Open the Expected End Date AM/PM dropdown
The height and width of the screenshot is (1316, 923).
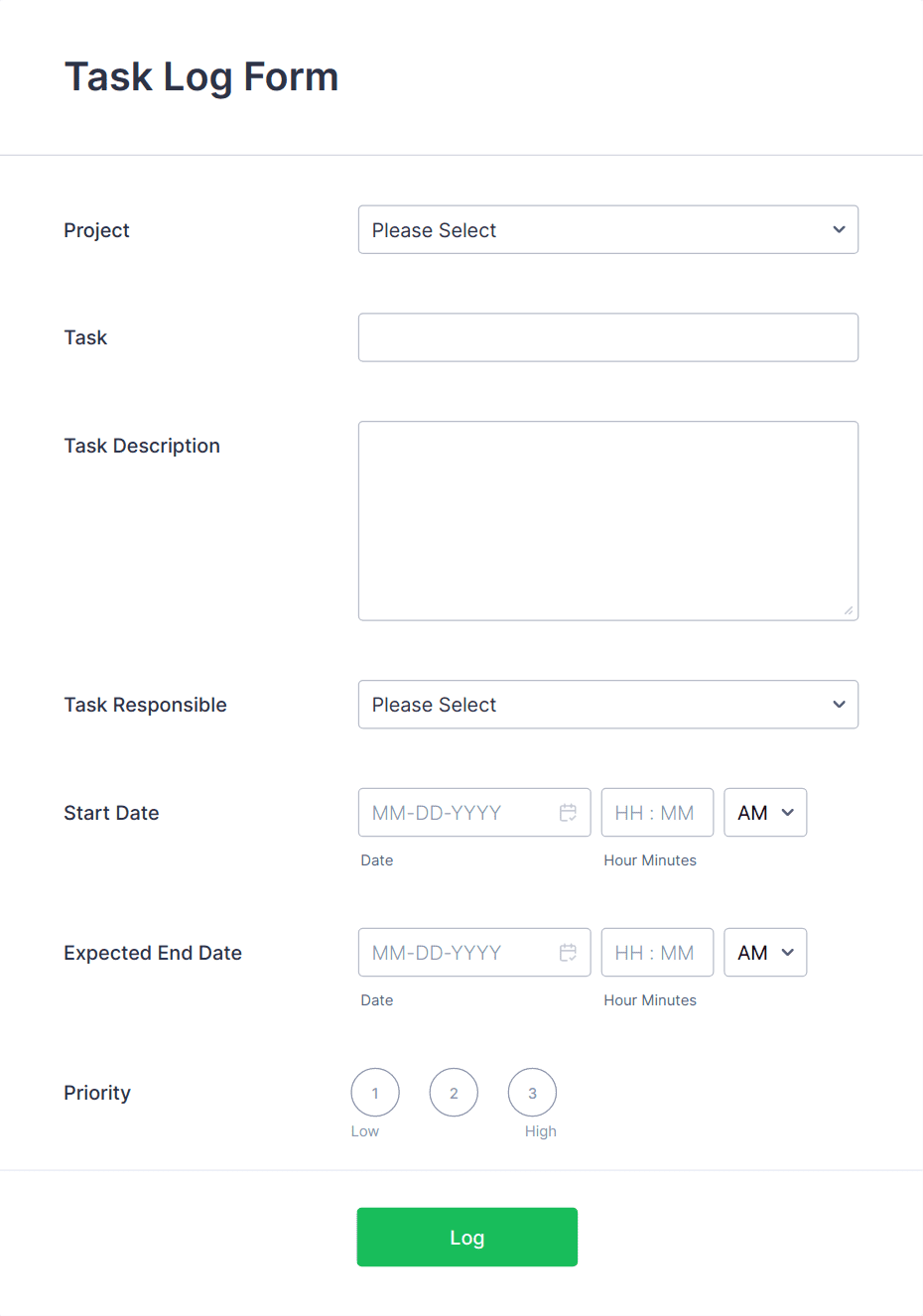pos(764,952)
